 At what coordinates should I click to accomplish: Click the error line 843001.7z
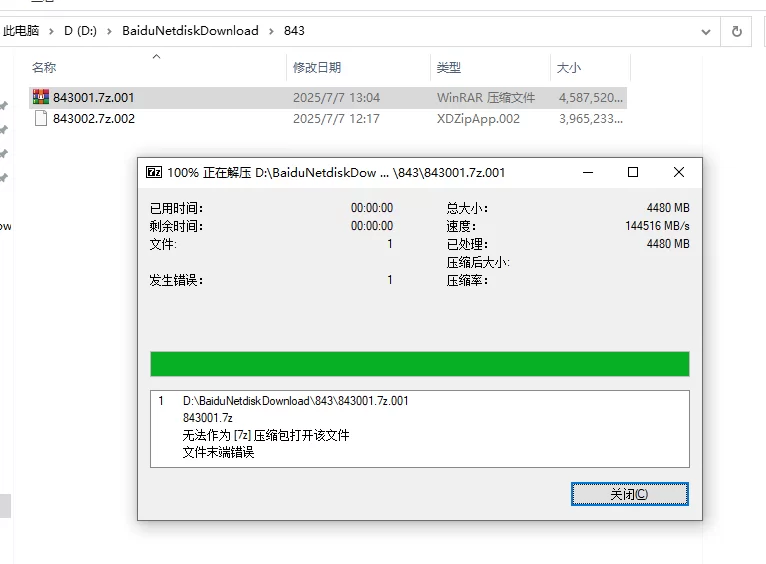tap(208, 418)
